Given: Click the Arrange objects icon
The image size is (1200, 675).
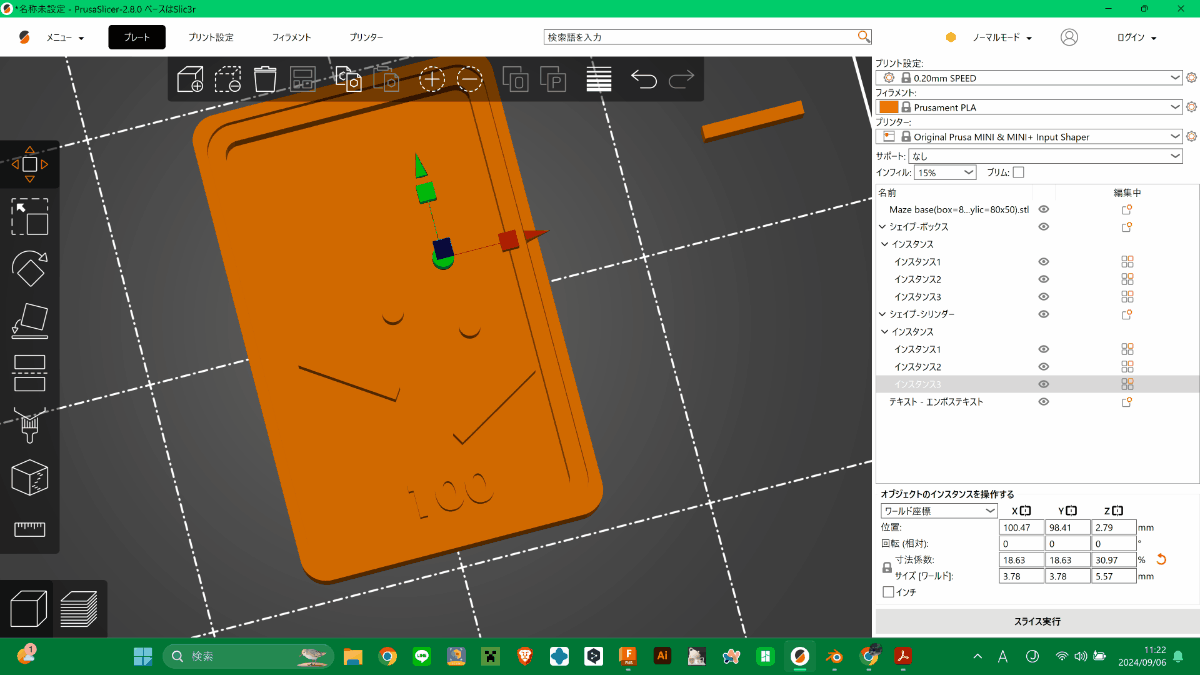Looking at the screenshot, I should 302,79.
